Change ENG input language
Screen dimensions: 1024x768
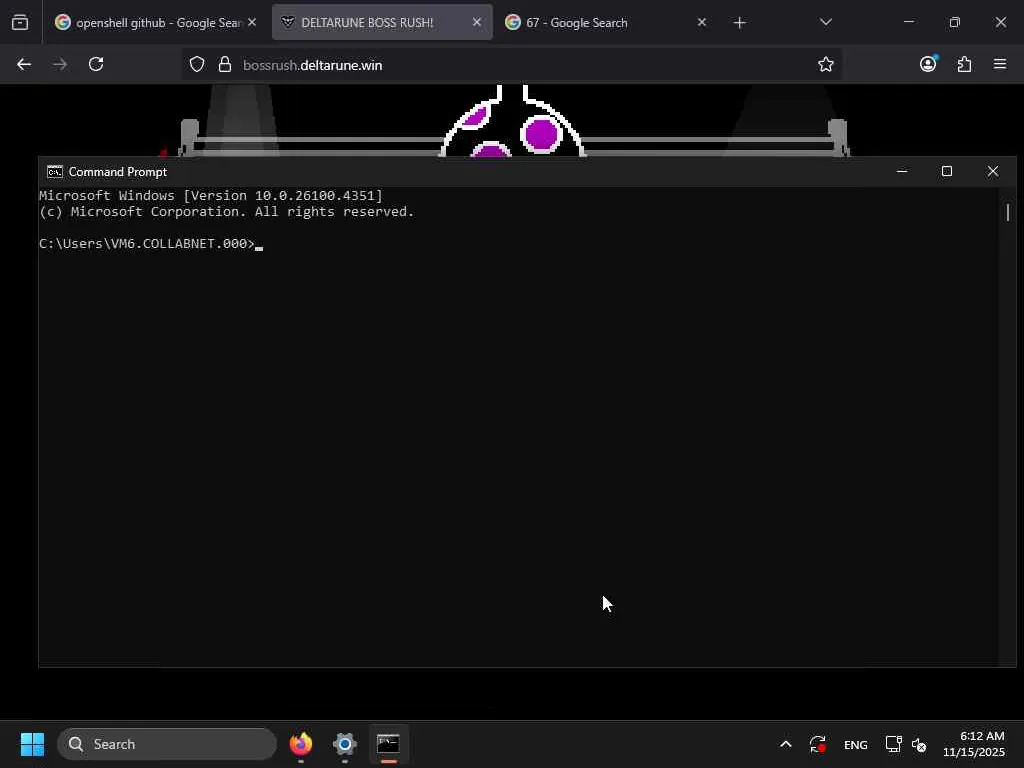[856, 744]
